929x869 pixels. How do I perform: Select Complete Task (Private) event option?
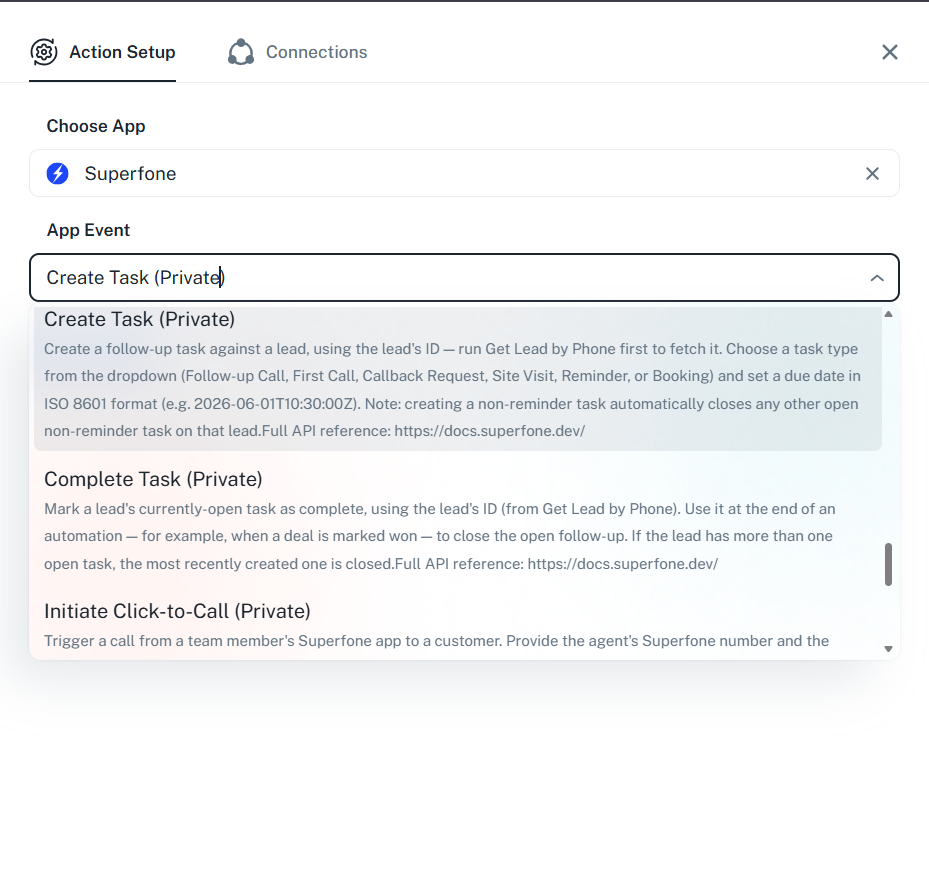[458, 520]
